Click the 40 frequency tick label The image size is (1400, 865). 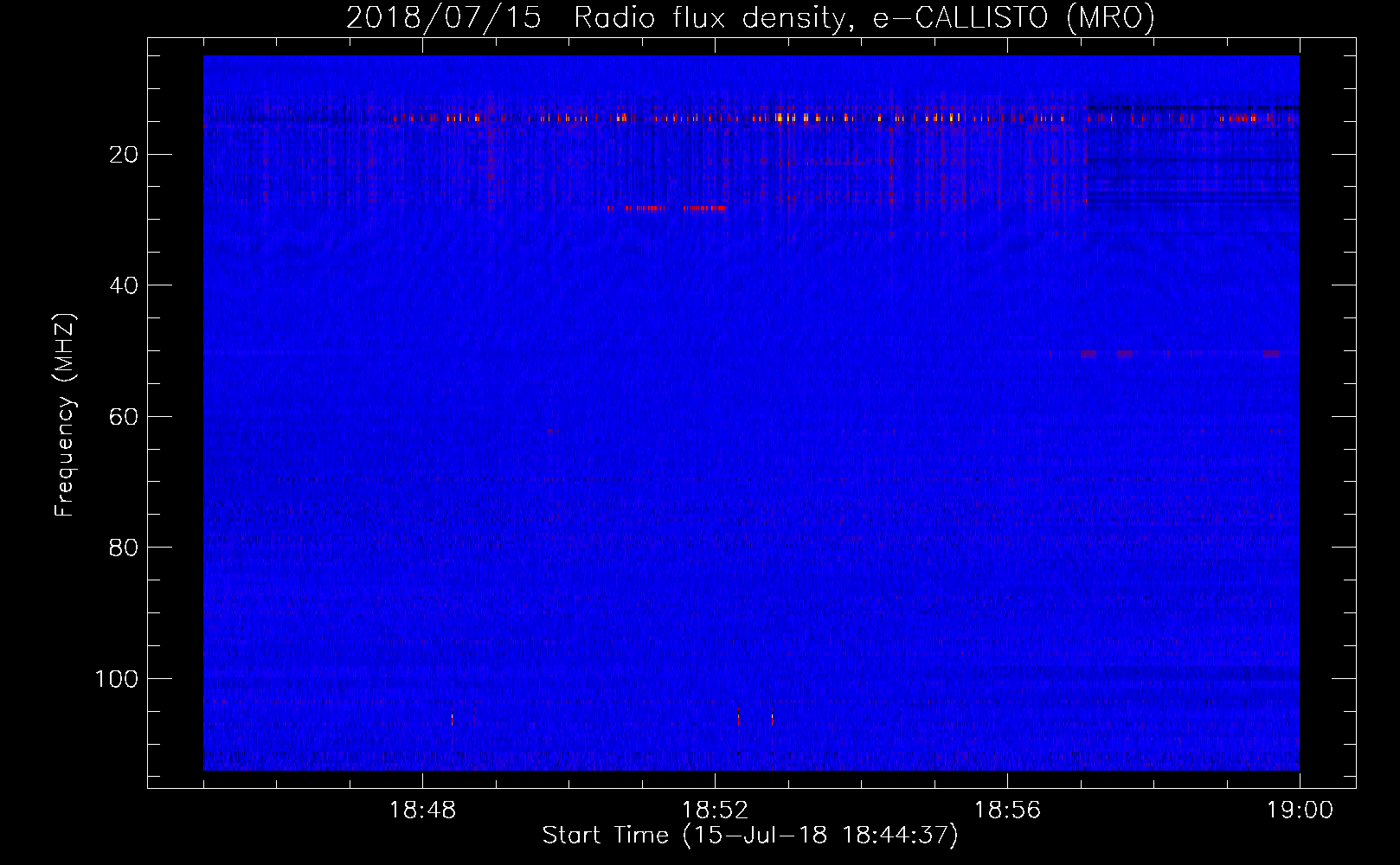point(124,285)
